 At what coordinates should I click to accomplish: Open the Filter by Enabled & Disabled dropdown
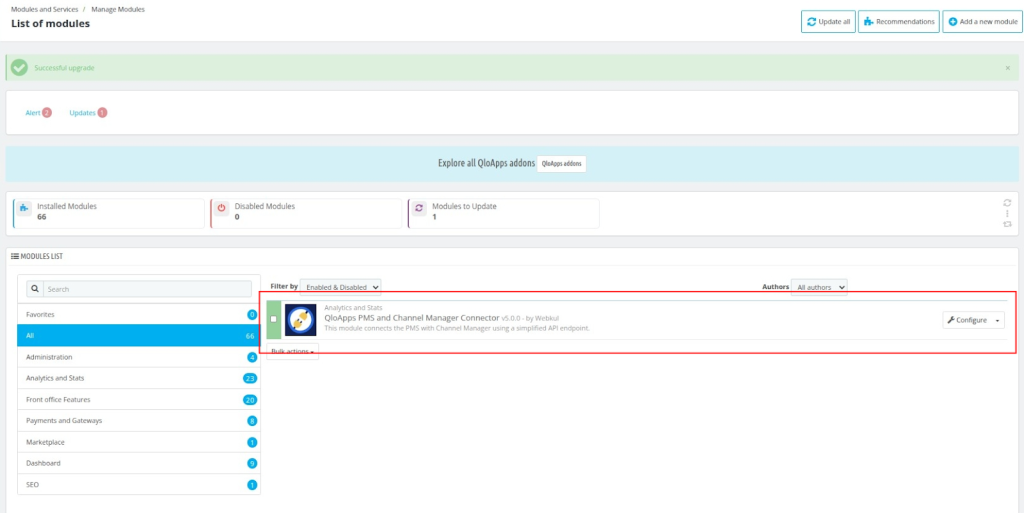340,287
